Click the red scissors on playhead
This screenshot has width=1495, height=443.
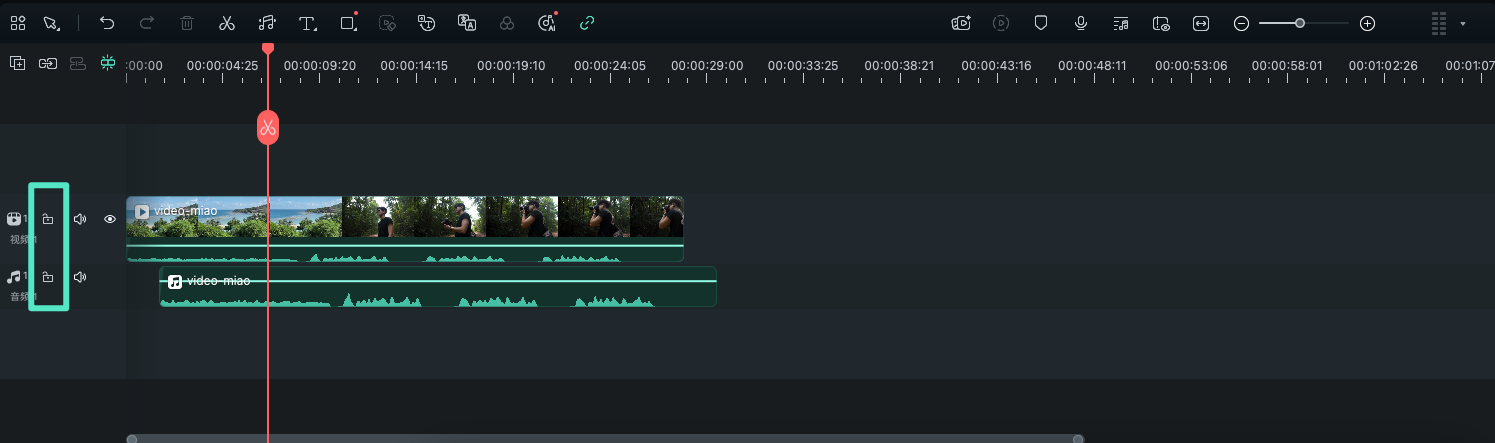(x=267, y=128)
